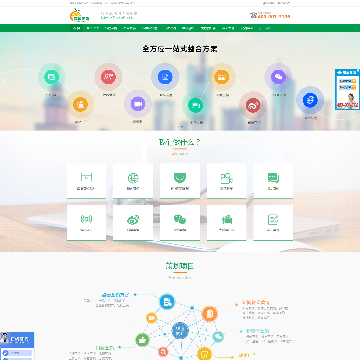Click the blue currency symbol circle icon
Image resolution: width=360 pixels, height=360 pixels.
click(x=310, y=100)
